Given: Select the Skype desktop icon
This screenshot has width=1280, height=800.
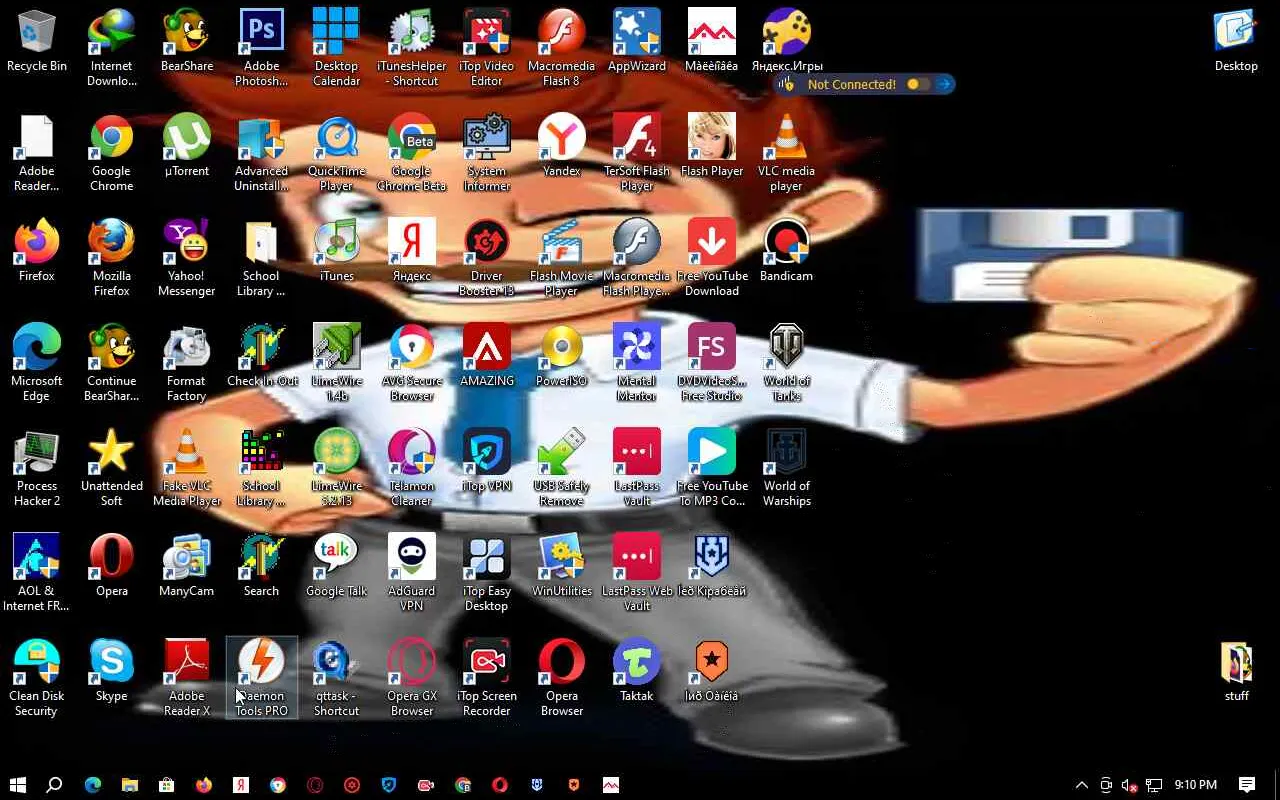Looking at the screenshot, I should coord(112,671).
